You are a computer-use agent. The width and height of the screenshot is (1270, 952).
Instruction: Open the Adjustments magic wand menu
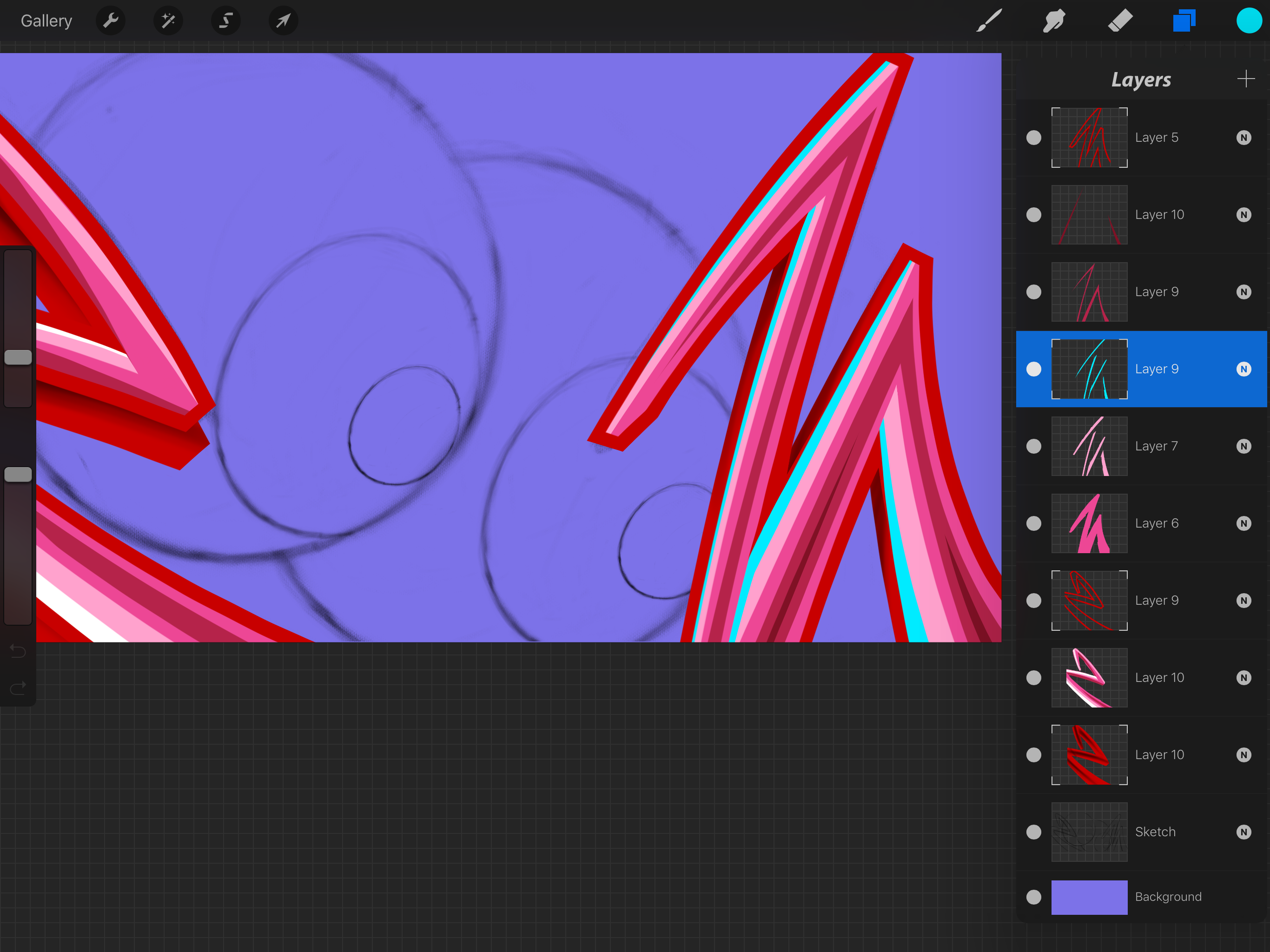point(168,21)
